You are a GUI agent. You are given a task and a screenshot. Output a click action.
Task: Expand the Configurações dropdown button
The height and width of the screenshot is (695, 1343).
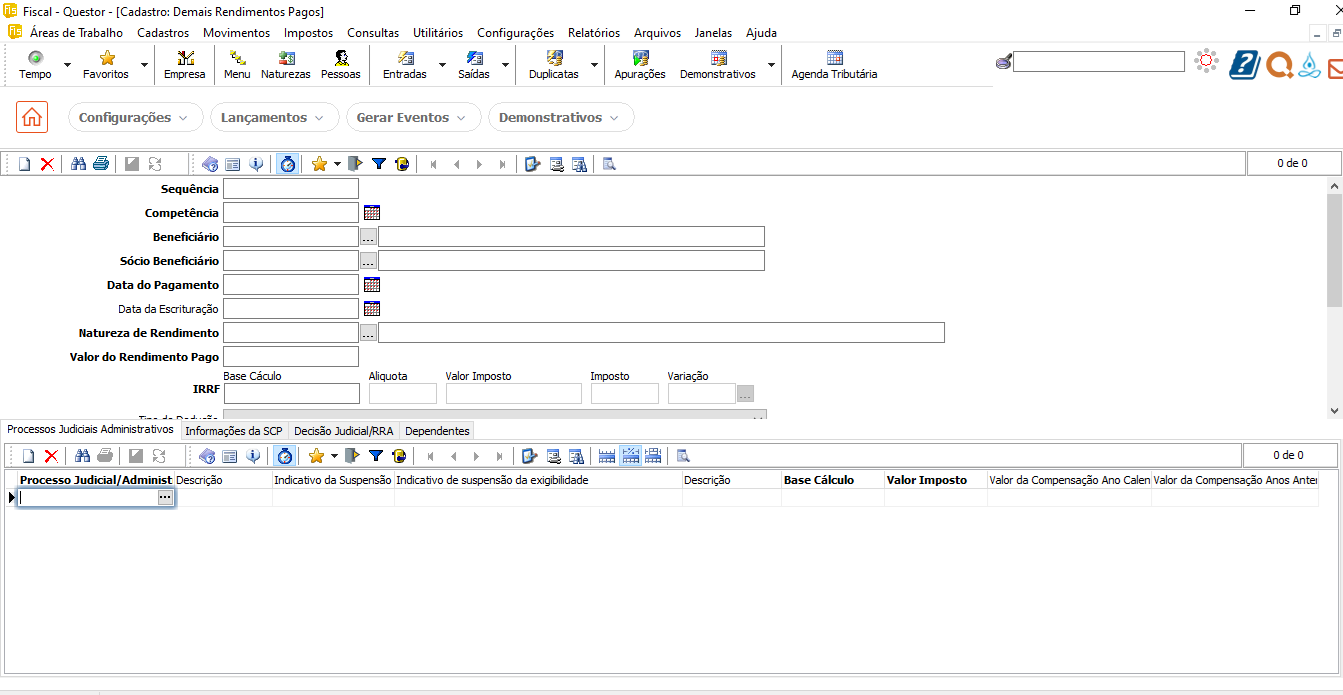point(135,117)
